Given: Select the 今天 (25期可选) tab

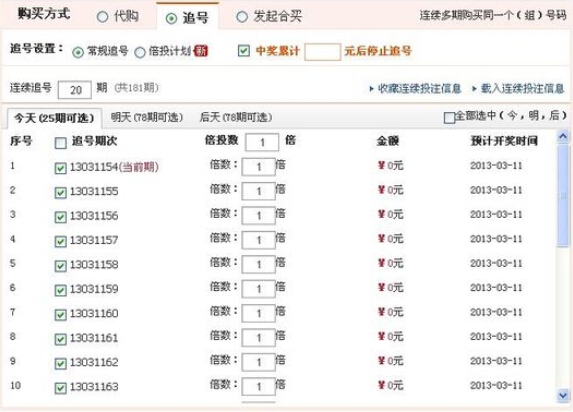Looking at the screenshot, I should tap(54, 118).
